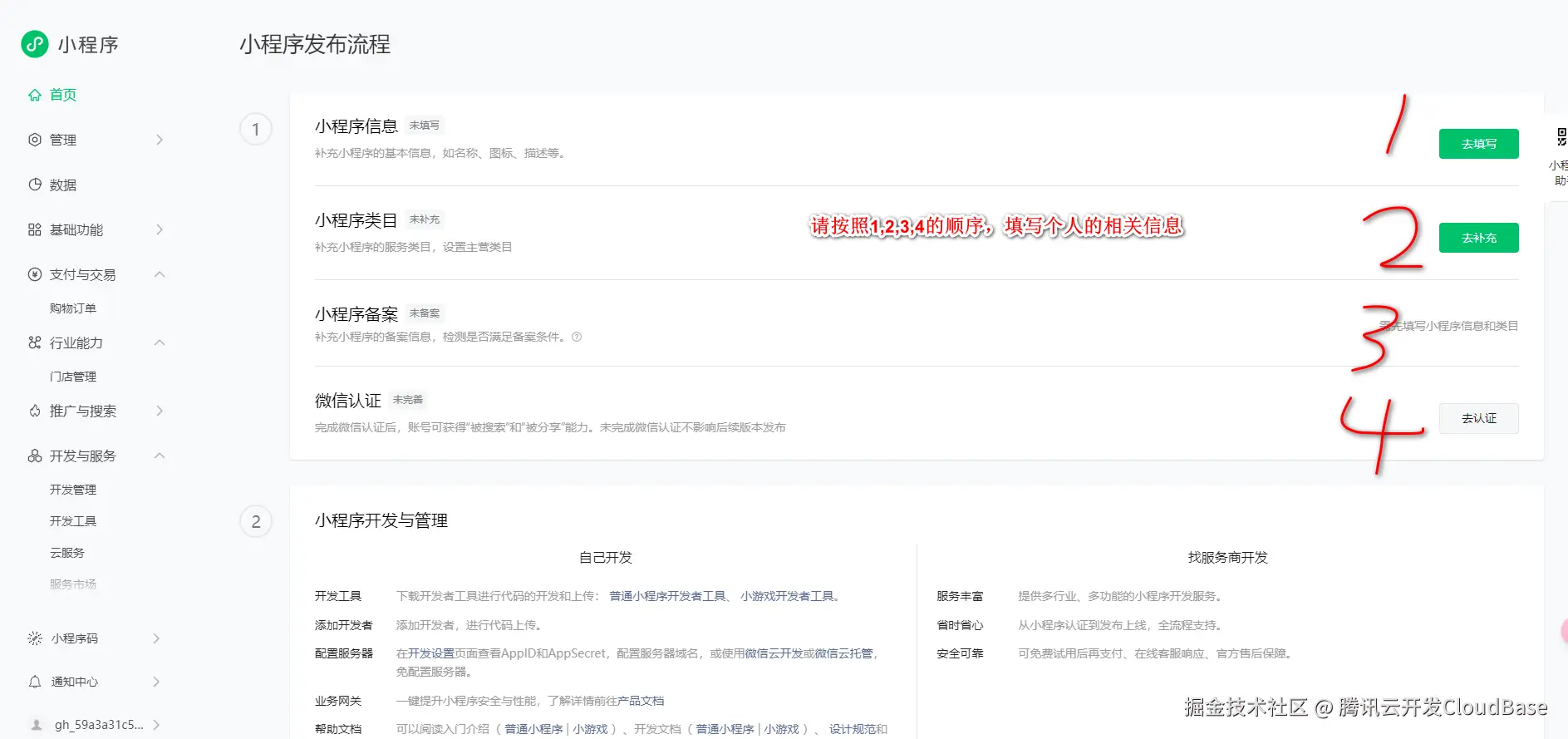The image size is (1568, 739).
Task: Click the green mini program logo icon
Action: (x=35, y=44)
